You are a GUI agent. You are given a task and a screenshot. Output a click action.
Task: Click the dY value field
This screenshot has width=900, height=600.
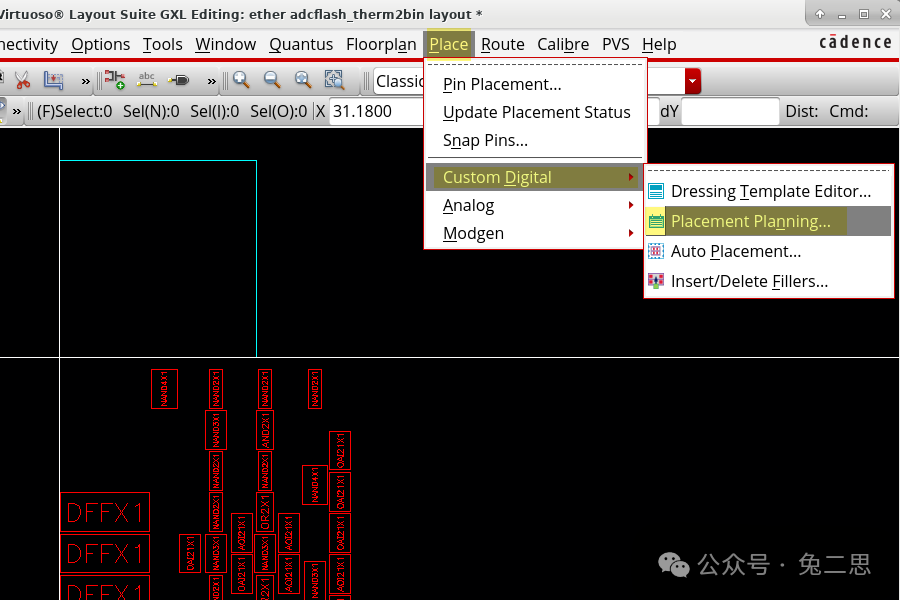(x=730, y=111)
